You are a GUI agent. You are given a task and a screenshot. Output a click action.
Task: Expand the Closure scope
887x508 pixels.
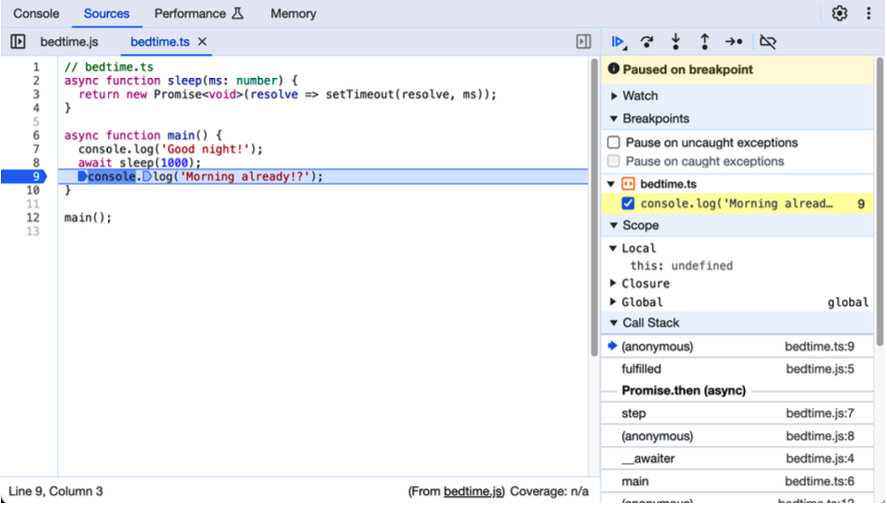pos(613,283)
